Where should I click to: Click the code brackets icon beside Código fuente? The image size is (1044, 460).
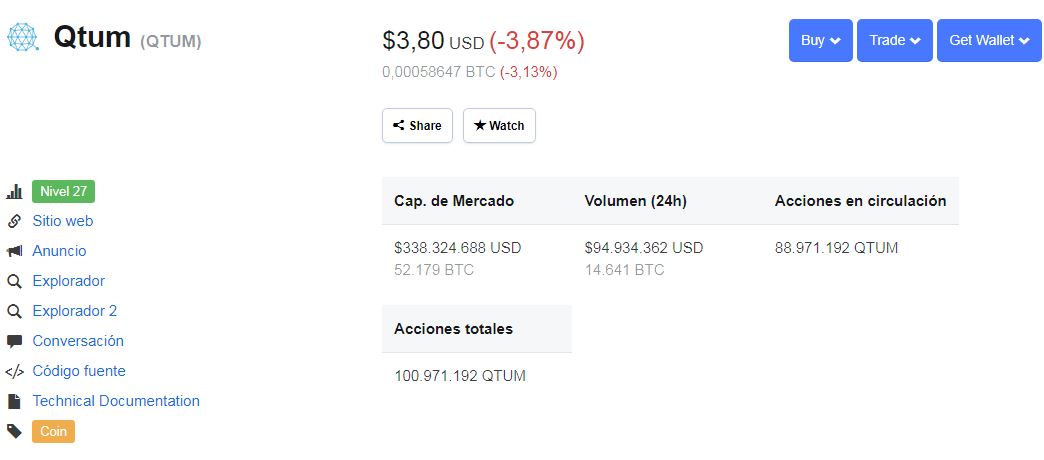14,371
